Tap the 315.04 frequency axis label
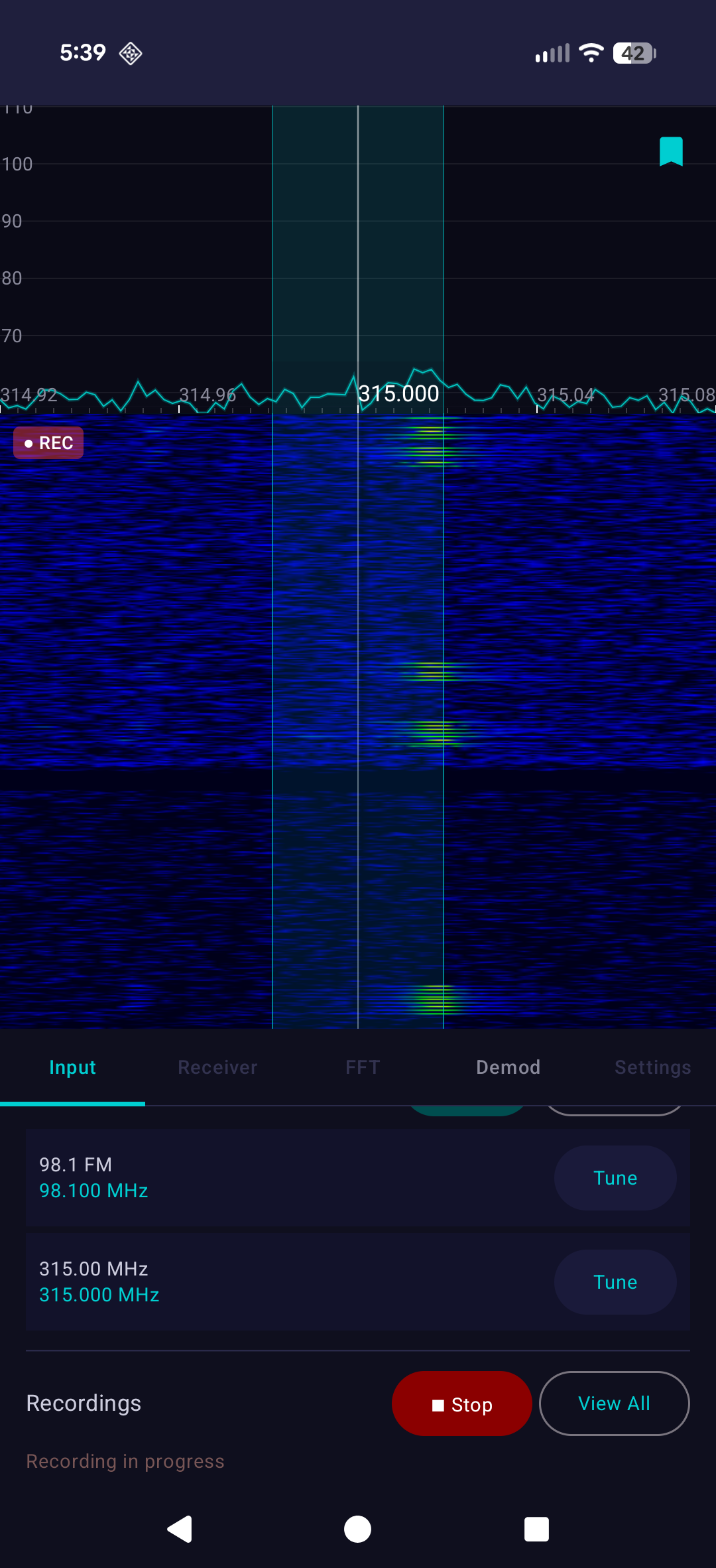Viewport: 716px width, 1568px height. 566,395
